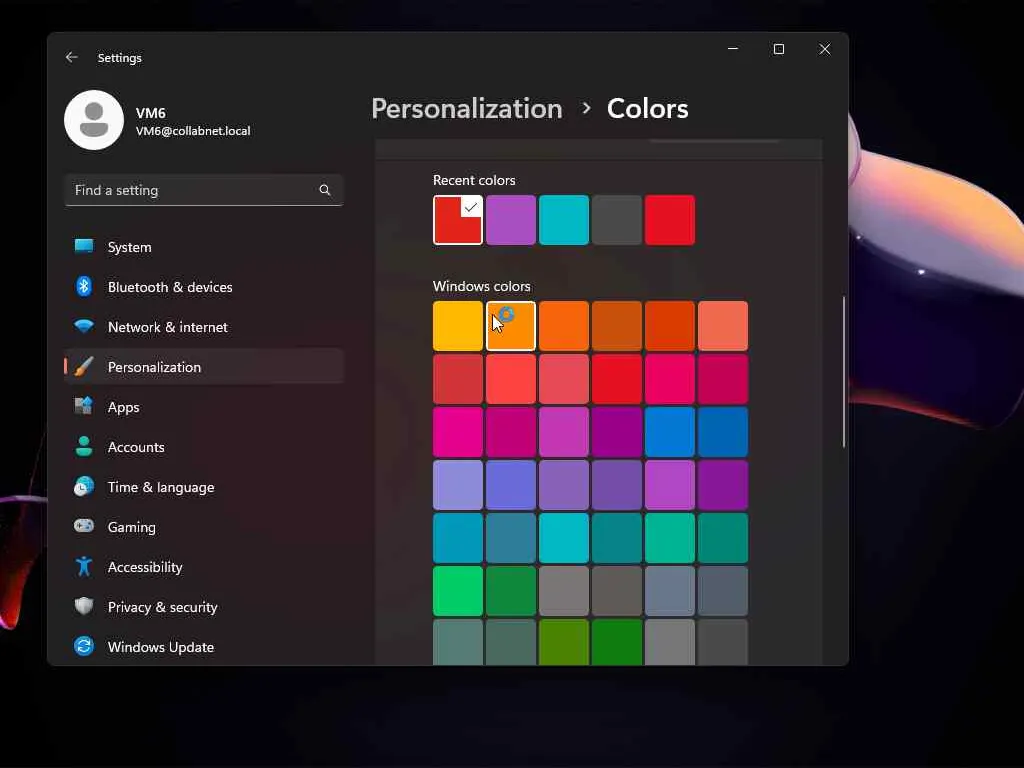Select the purple recent color

(511, 220)
